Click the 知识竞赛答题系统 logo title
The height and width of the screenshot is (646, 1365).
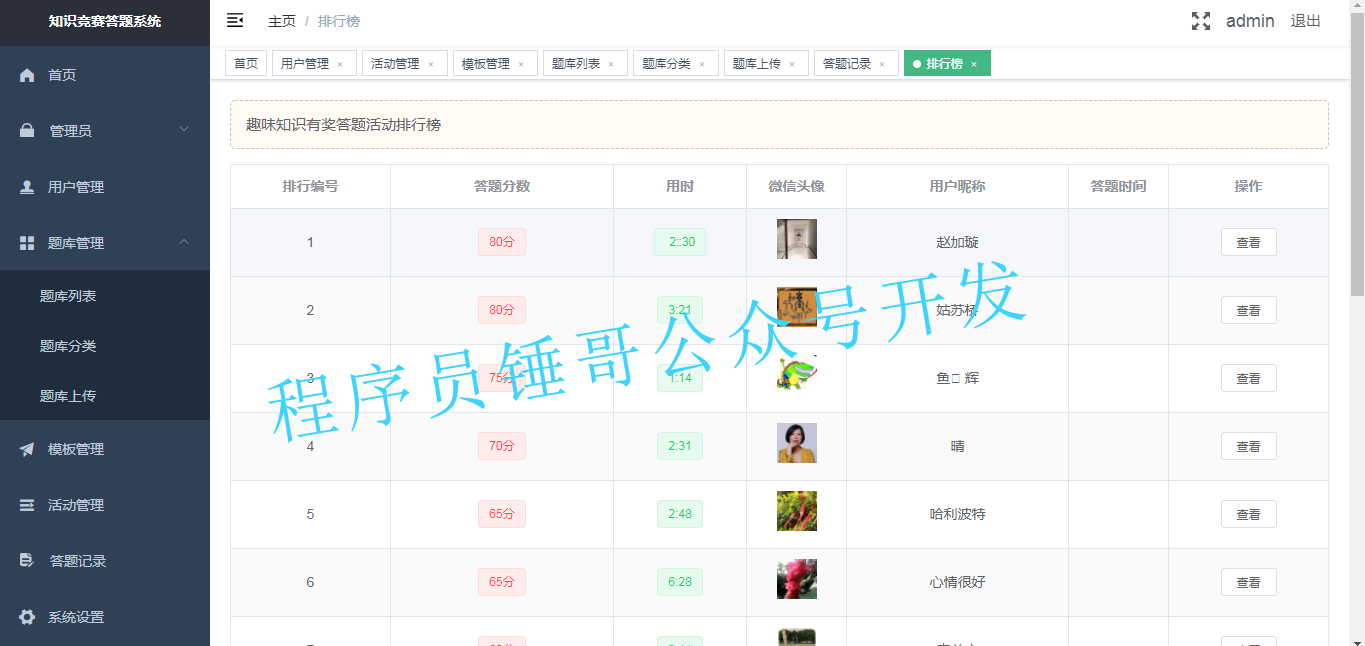[x=105, y=21]
